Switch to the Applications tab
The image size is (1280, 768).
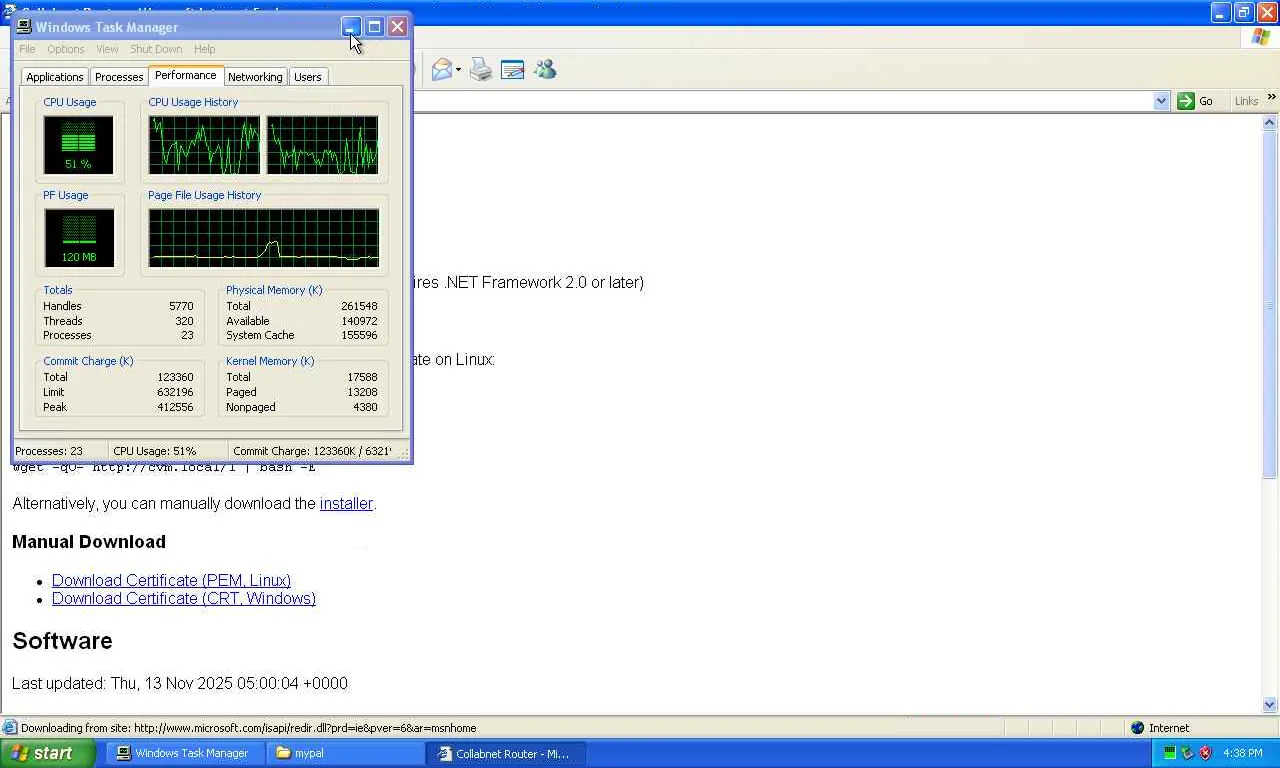pyautogui.click(x=55, y=77)
